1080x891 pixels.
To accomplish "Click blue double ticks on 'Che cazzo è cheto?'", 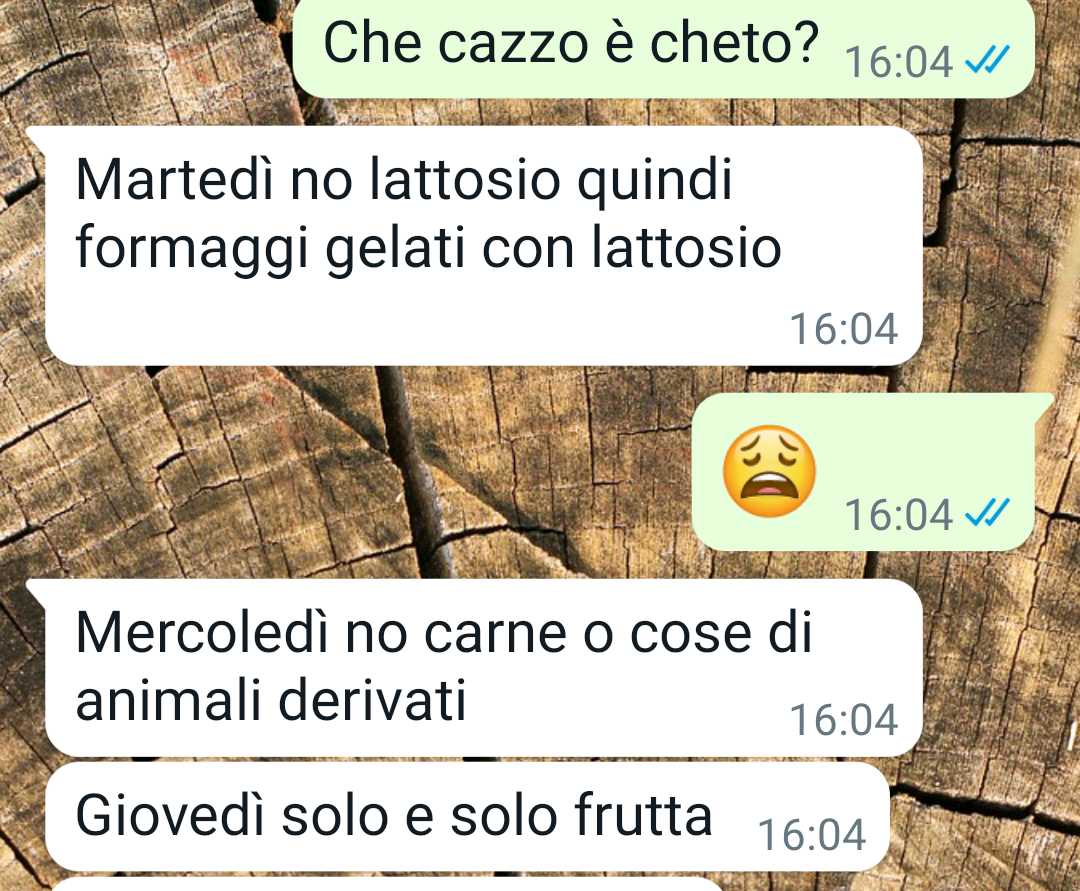I will click(987, 60).
